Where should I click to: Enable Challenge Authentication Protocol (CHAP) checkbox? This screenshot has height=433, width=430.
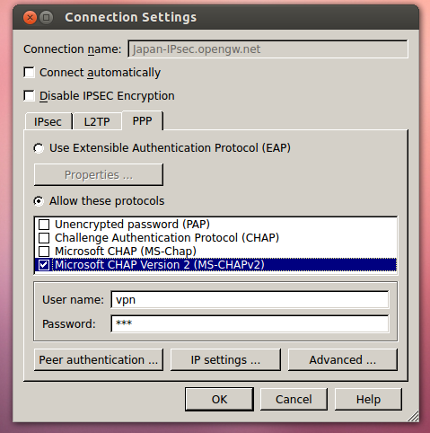(x=44, y=238)
